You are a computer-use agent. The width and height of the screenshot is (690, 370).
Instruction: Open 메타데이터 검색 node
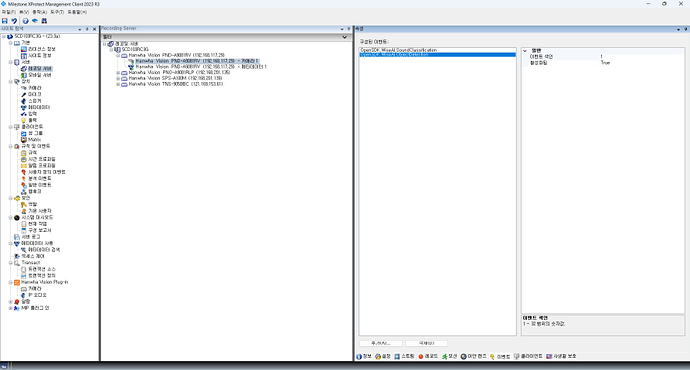(x=44, y=250)
